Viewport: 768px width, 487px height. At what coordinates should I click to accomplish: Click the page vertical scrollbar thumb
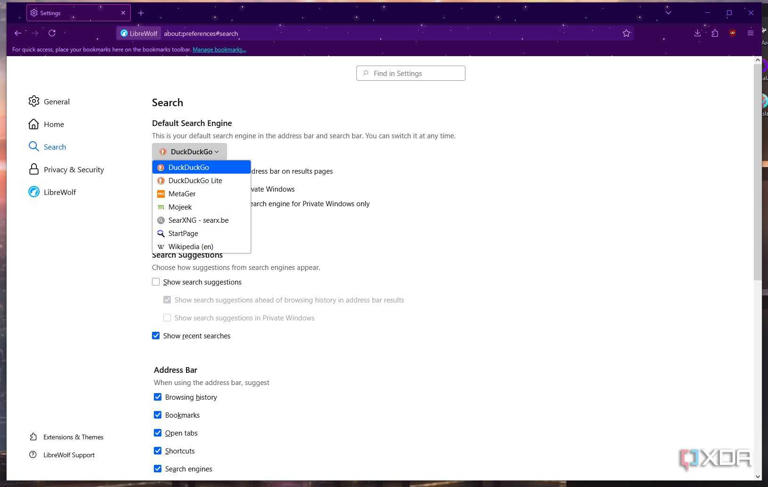click(x=758, y=171)
